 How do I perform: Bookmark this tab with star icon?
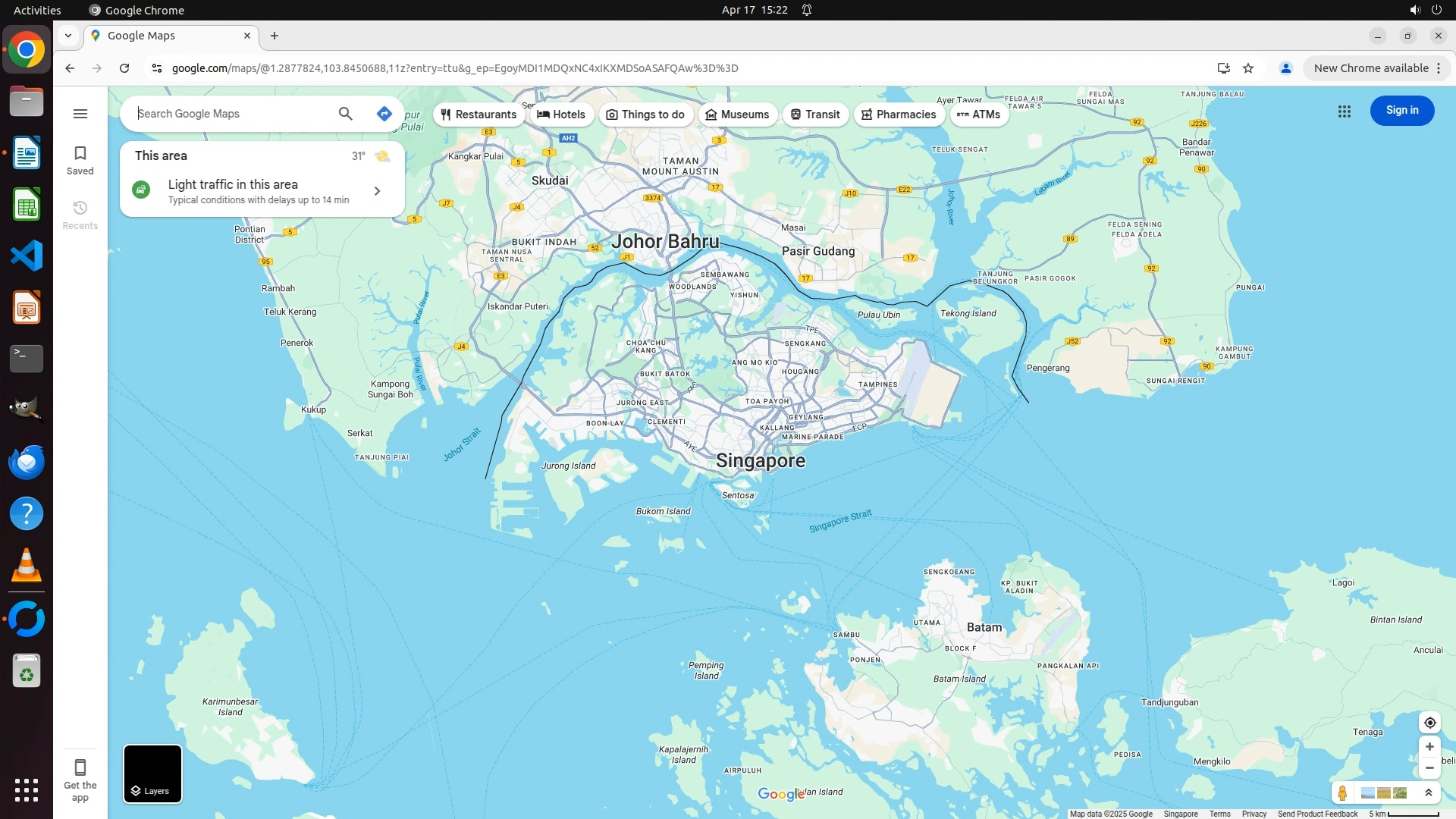click(x=1248, y=68)
